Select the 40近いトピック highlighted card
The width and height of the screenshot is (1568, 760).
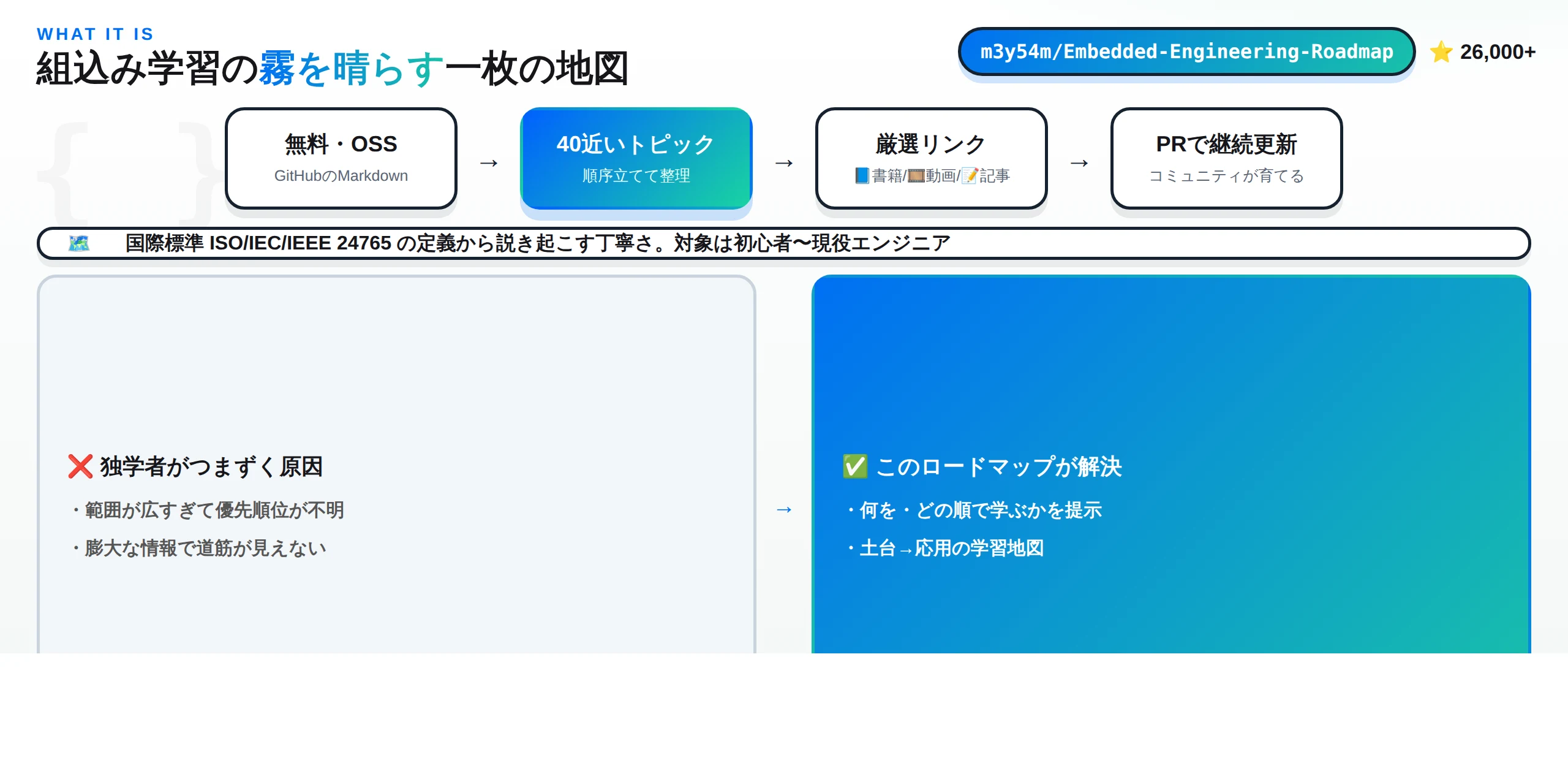(x=636, y=158)
